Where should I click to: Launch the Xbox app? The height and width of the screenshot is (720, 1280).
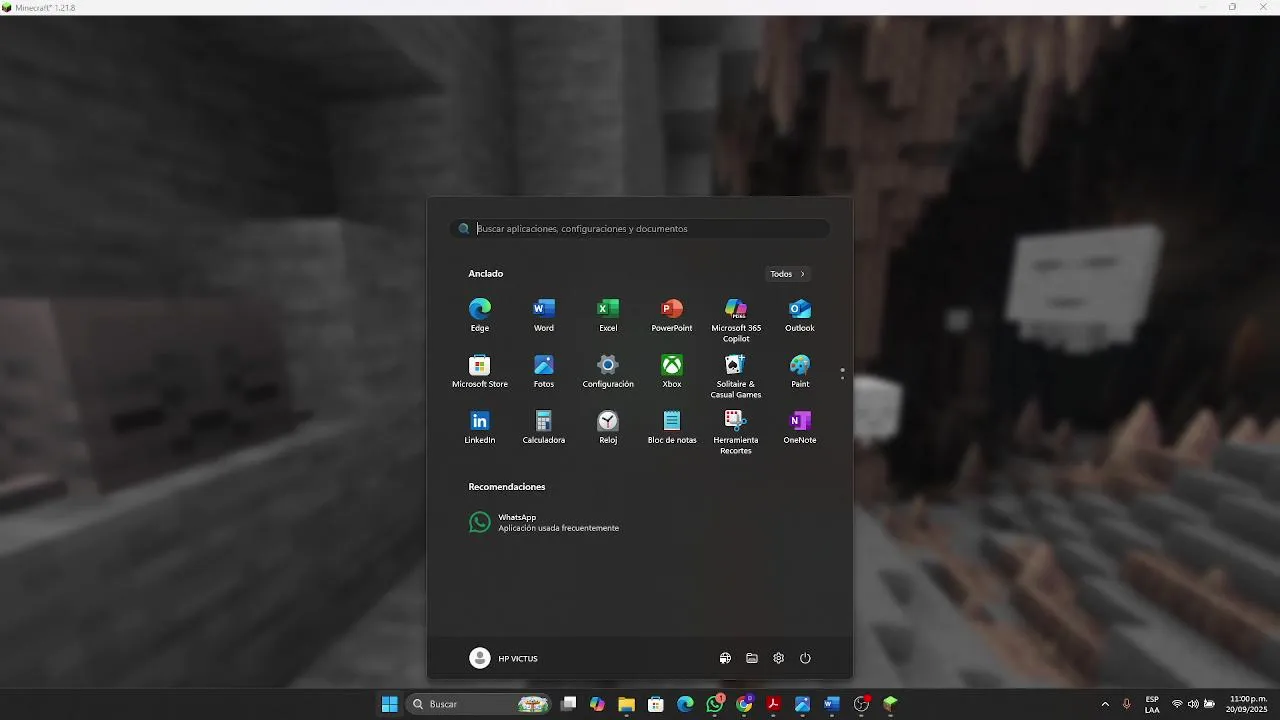(672, 371)
